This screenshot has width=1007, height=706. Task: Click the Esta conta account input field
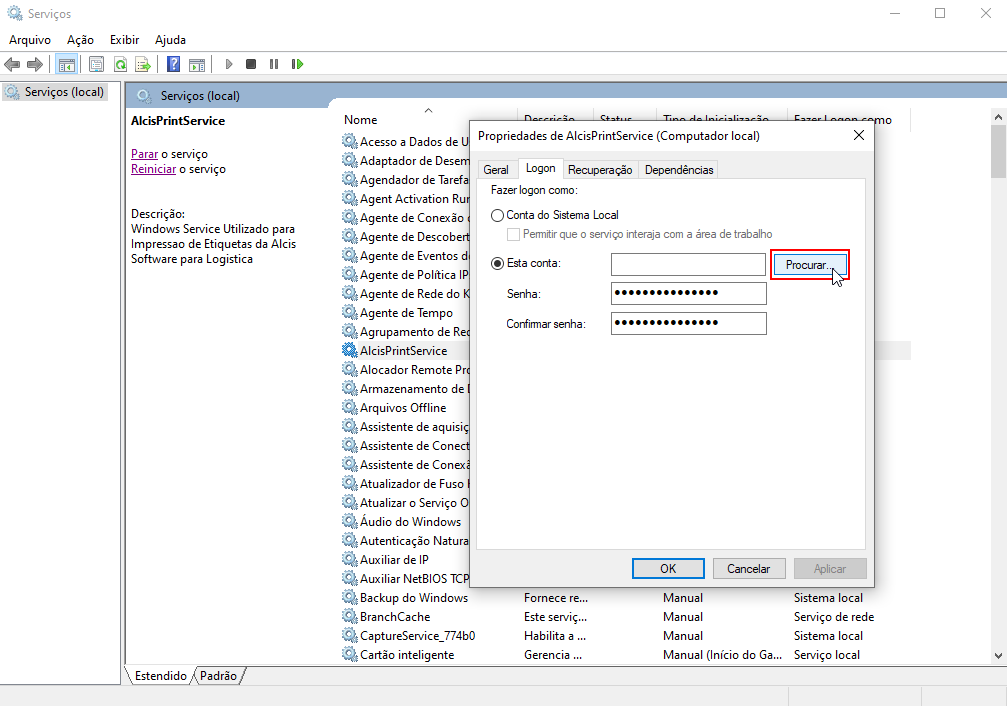tap(688, 264)
